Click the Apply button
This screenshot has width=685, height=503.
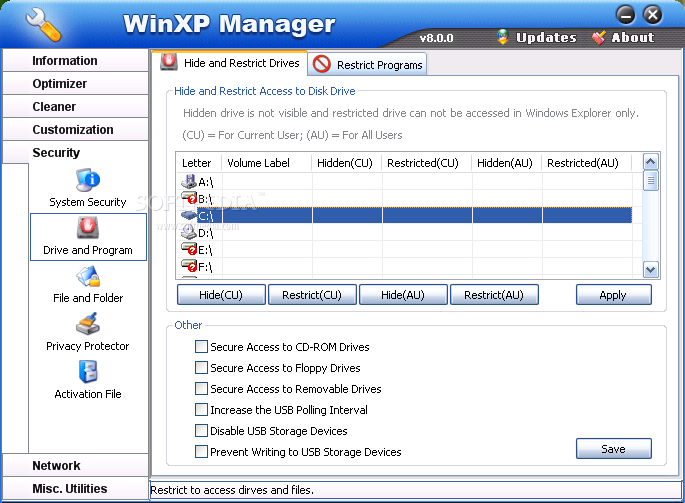click(613, 295)
